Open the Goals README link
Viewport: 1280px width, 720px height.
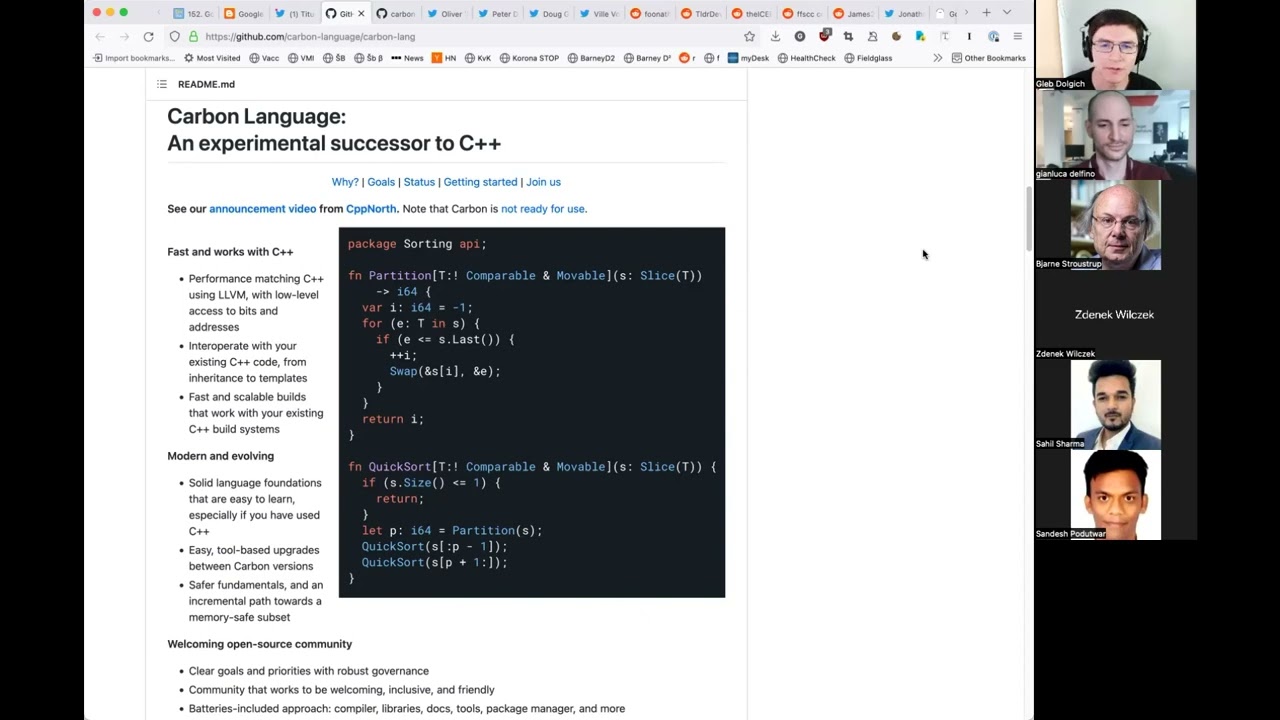[x=381, y=182]
